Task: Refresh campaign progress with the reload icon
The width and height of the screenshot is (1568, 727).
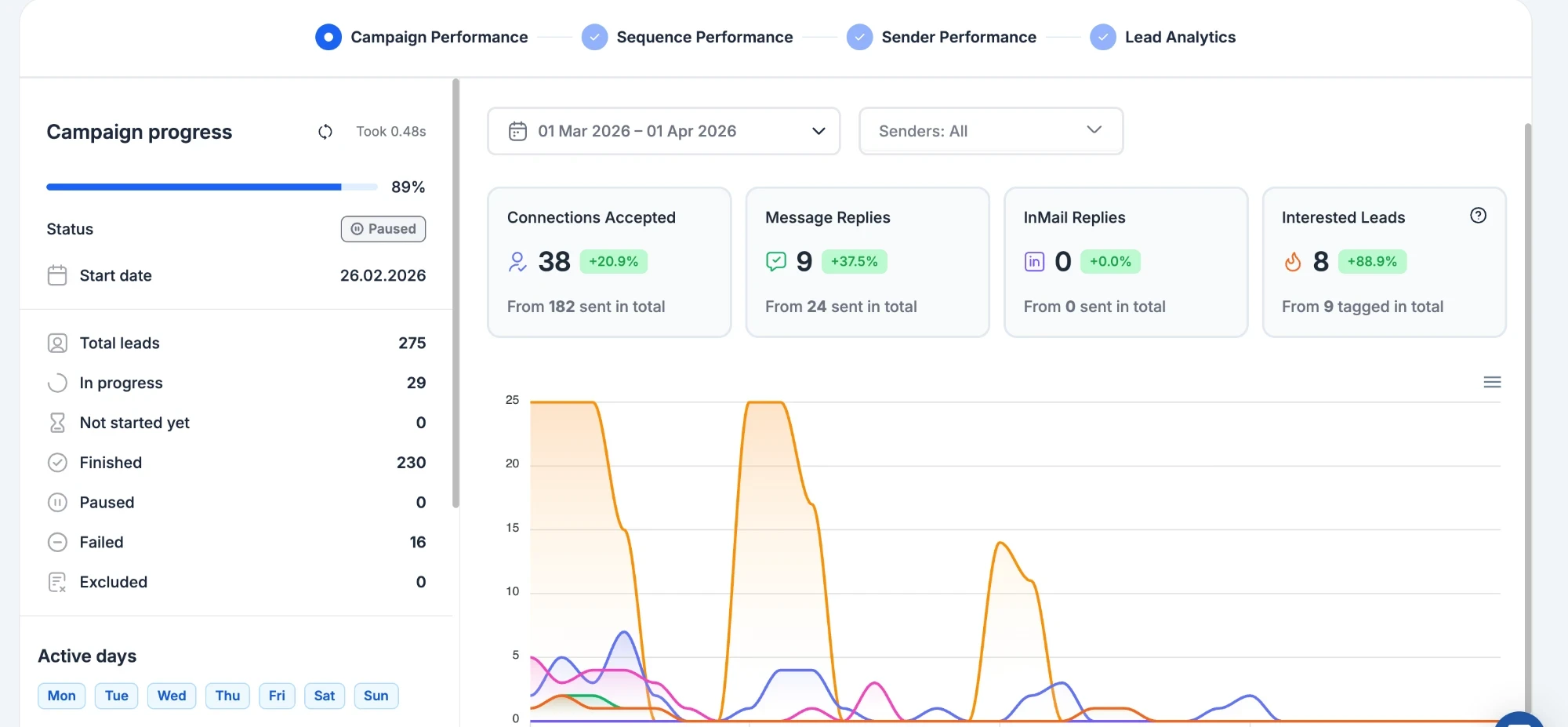Action: [x=325, y=132]
